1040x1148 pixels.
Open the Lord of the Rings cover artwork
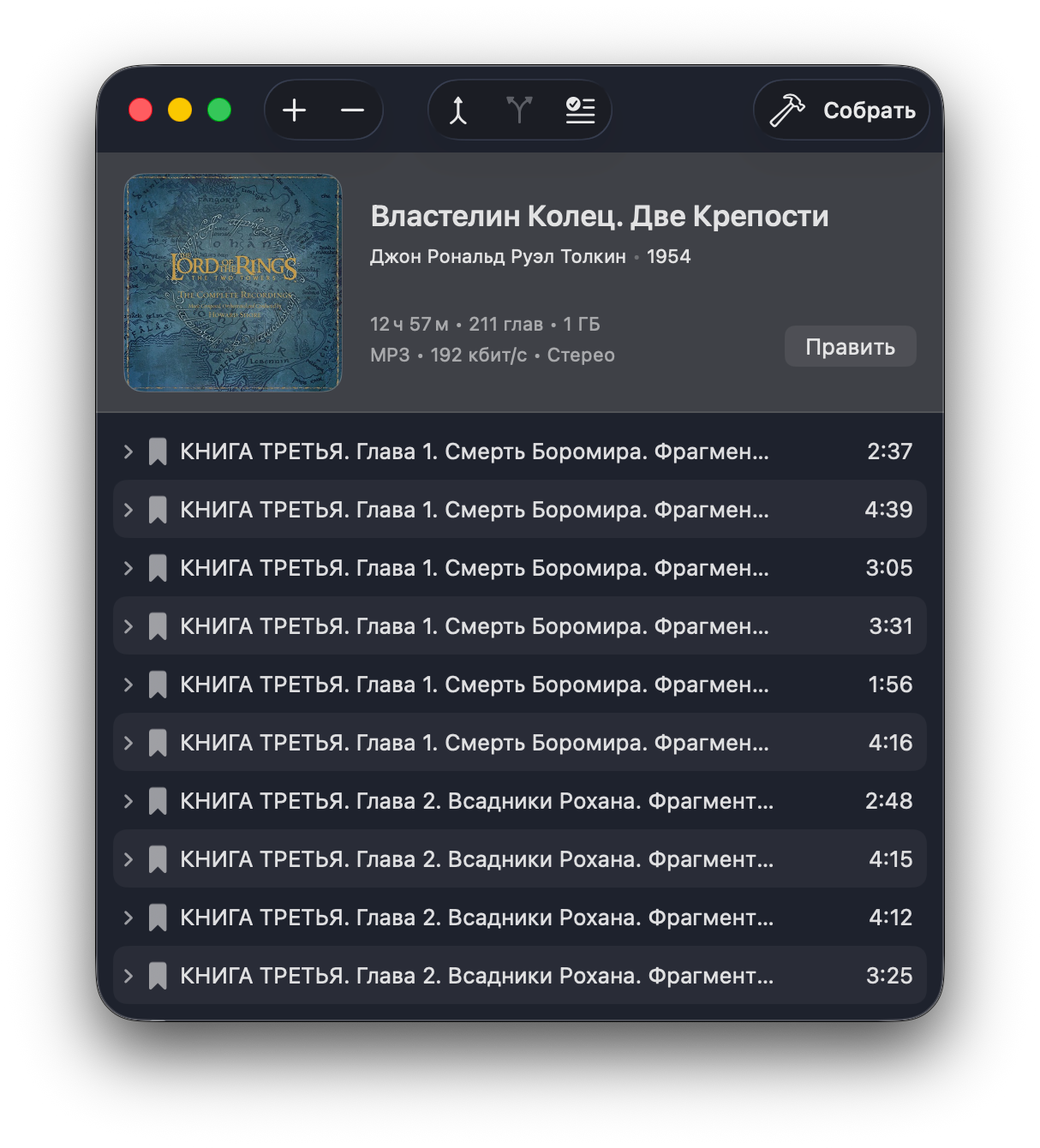(x=233, y=283)
